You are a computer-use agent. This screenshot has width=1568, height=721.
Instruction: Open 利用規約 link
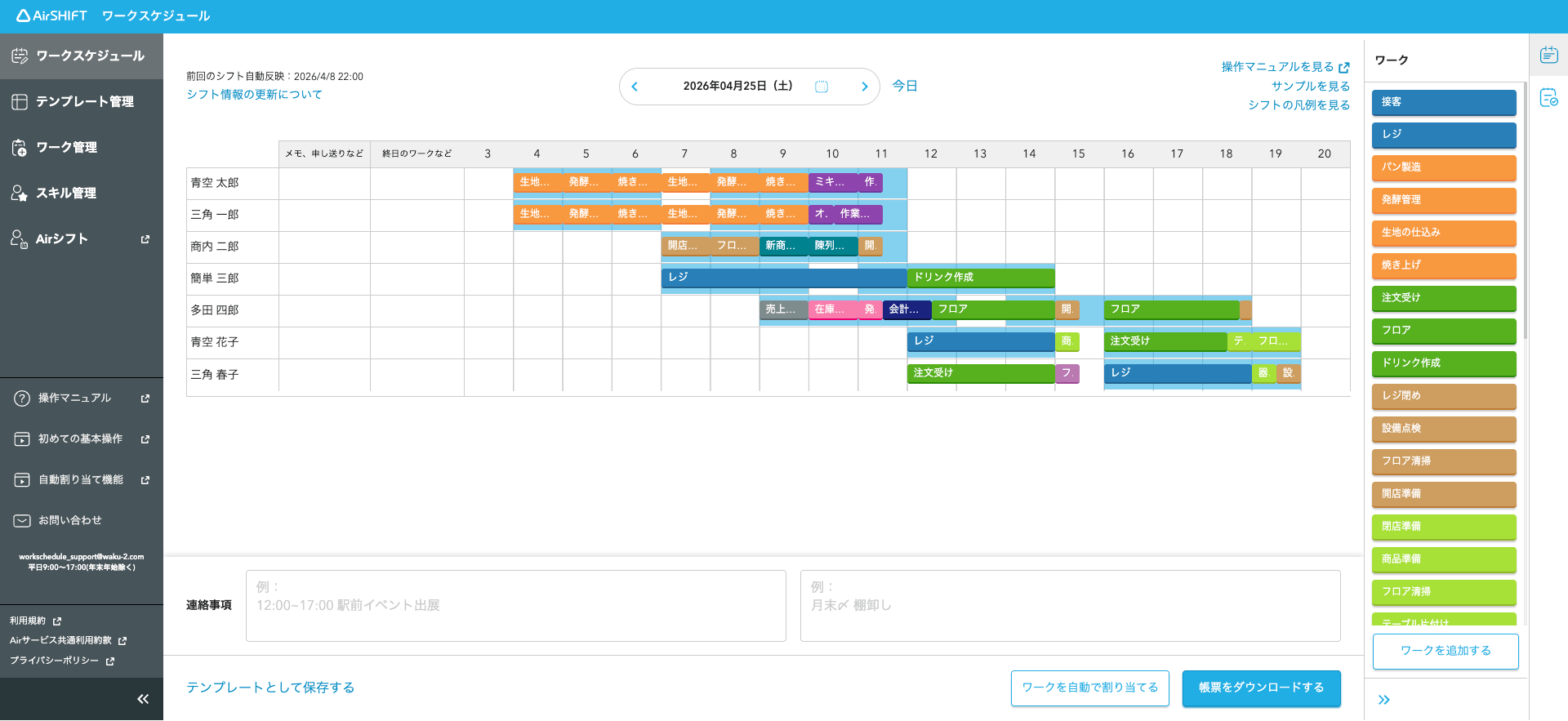tap(35, 621)
